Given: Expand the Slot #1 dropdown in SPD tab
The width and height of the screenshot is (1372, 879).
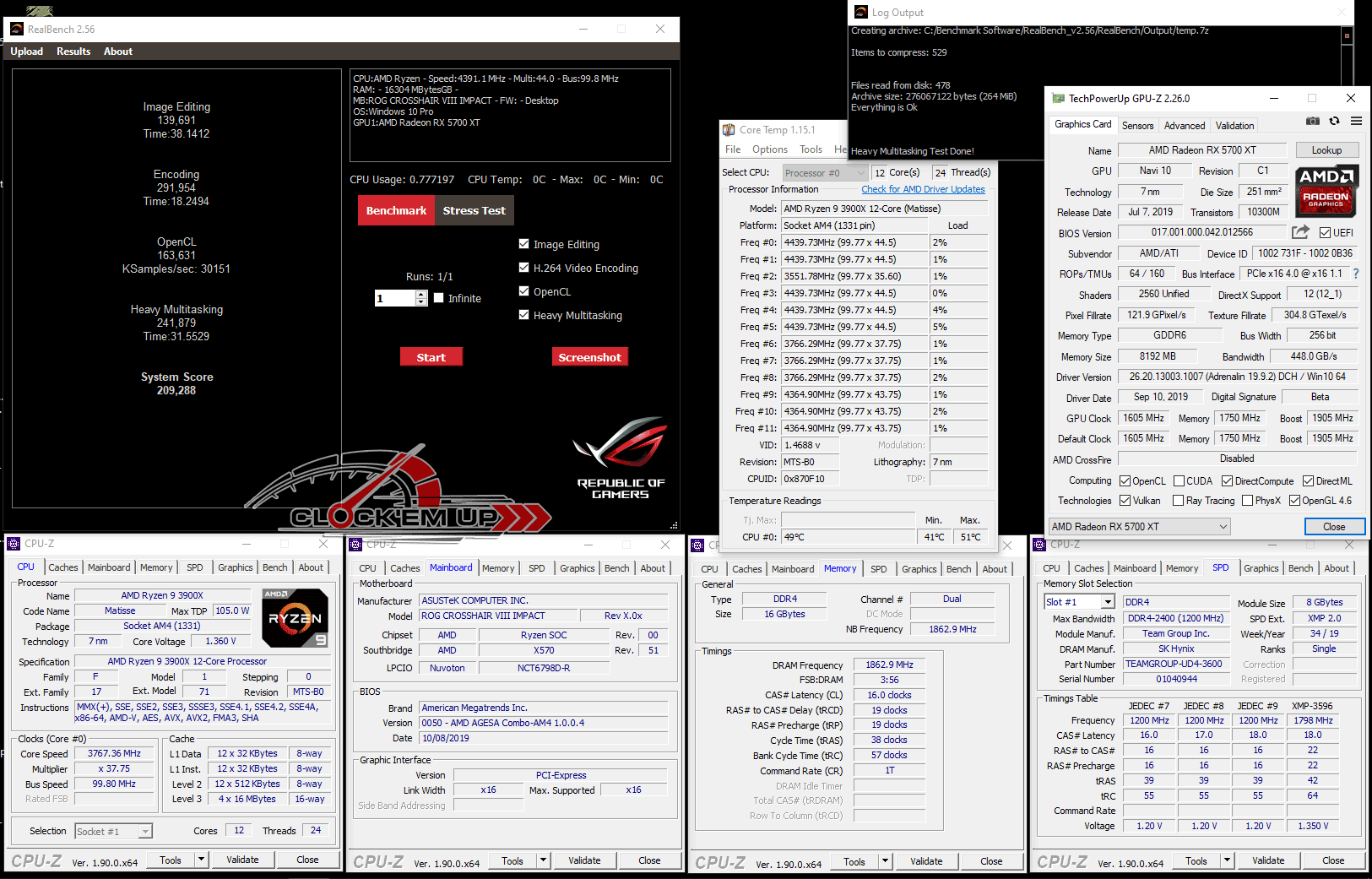Looking at the screenshot, I should (x=1107, y=602).
